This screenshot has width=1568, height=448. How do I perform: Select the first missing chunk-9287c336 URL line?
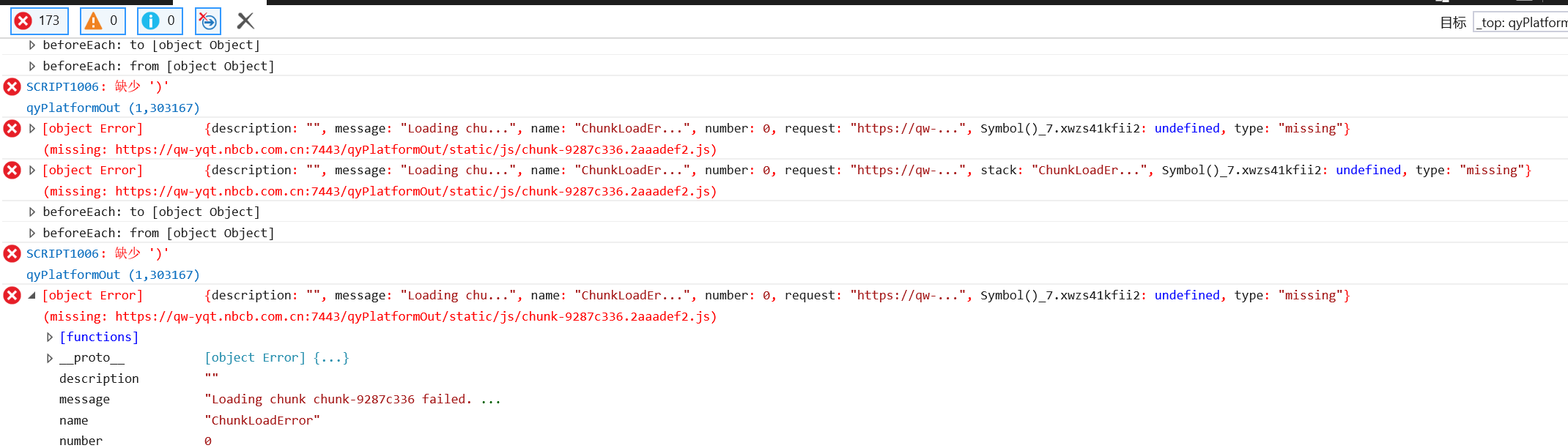point(380,149)
